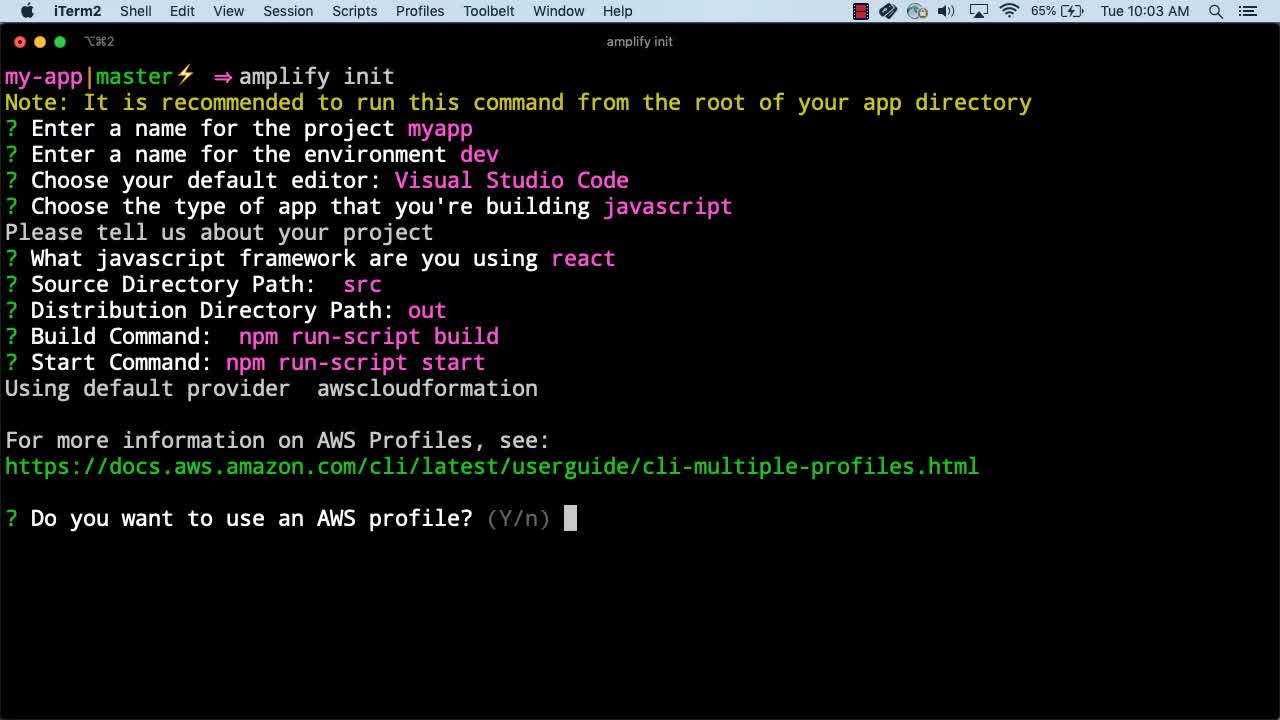Open the Shell menu
The image size is (1280, 720).
(x=136, y=11)
